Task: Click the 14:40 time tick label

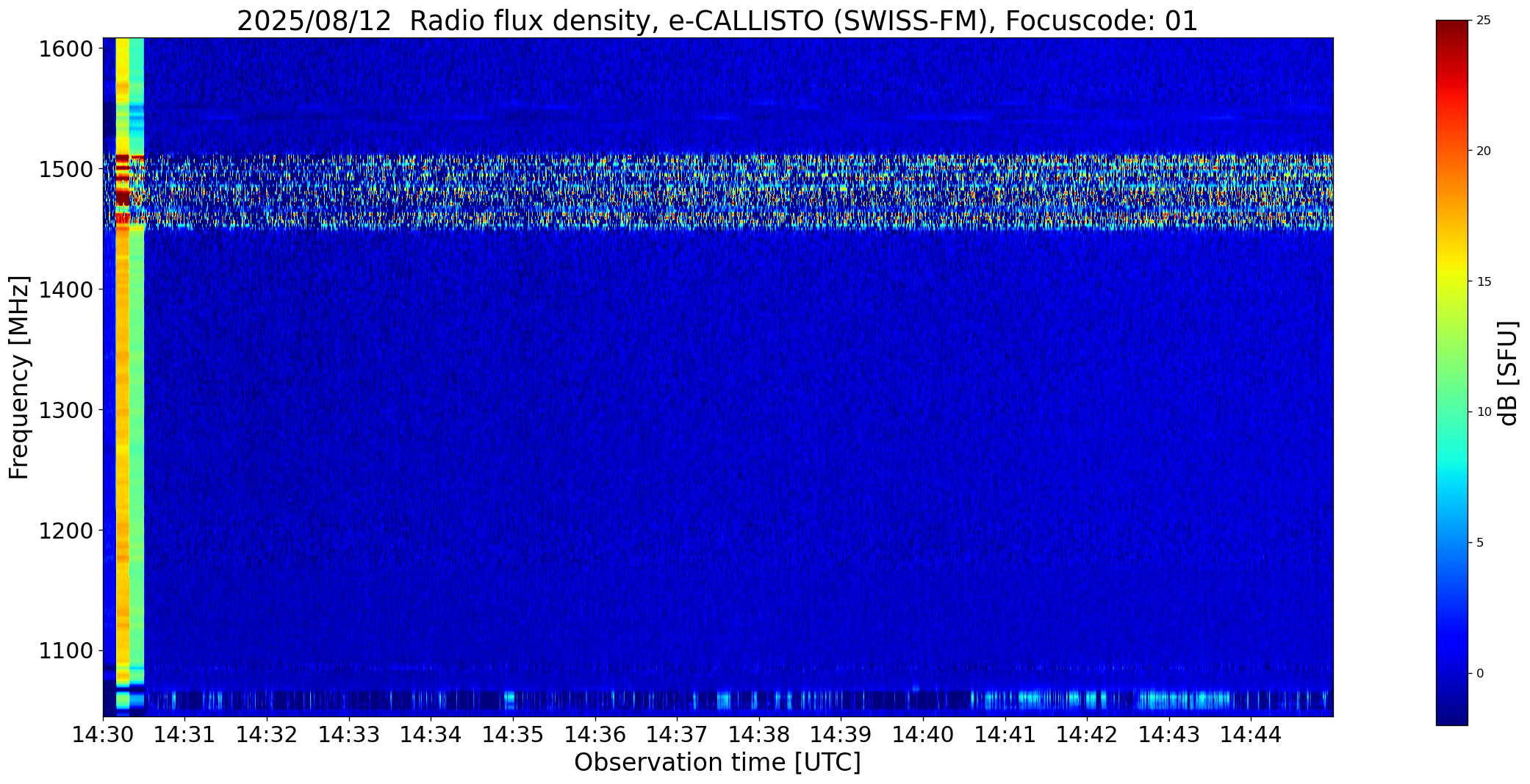Action: point(924,734)
